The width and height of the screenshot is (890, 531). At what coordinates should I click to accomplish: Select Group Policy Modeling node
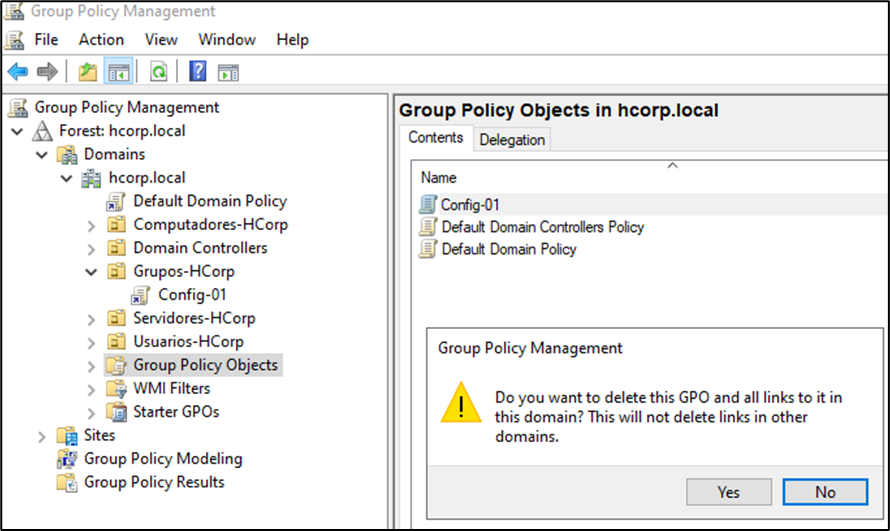pyautogui.click(x=162, y=459)
